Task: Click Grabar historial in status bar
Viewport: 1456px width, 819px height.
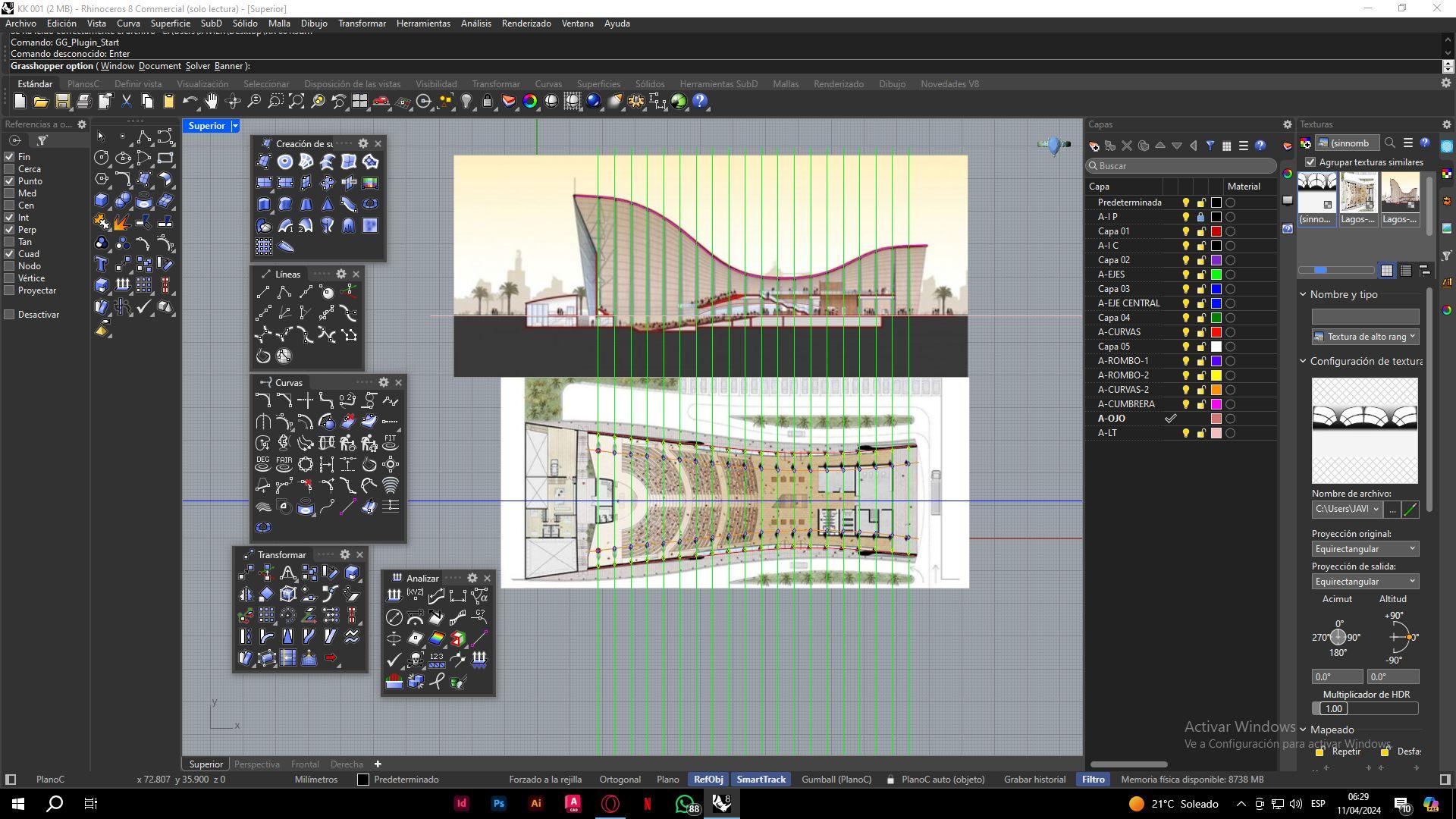Action: pyautogui.click(x=1034, y=780)
